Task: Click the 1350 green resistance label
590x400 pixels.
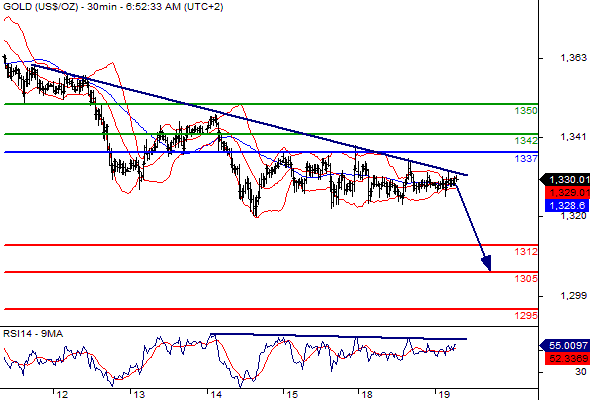Action: 526,111
